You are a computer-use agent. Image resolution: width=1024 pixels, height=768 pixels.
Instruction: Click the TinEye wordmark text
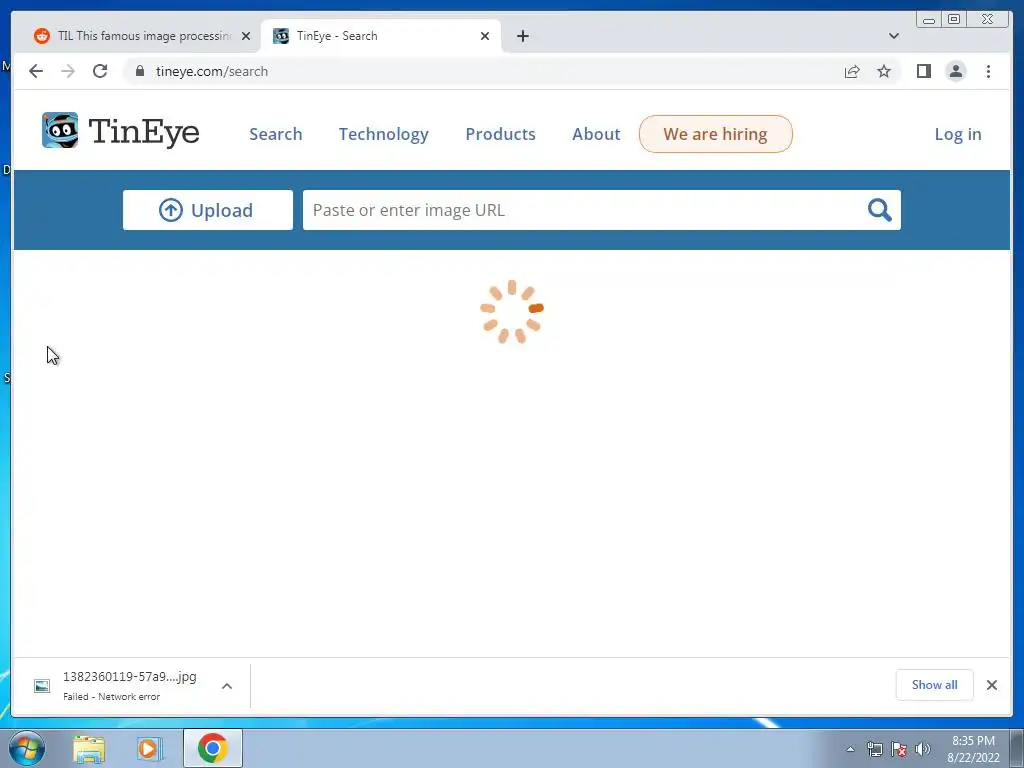[144, 131]
